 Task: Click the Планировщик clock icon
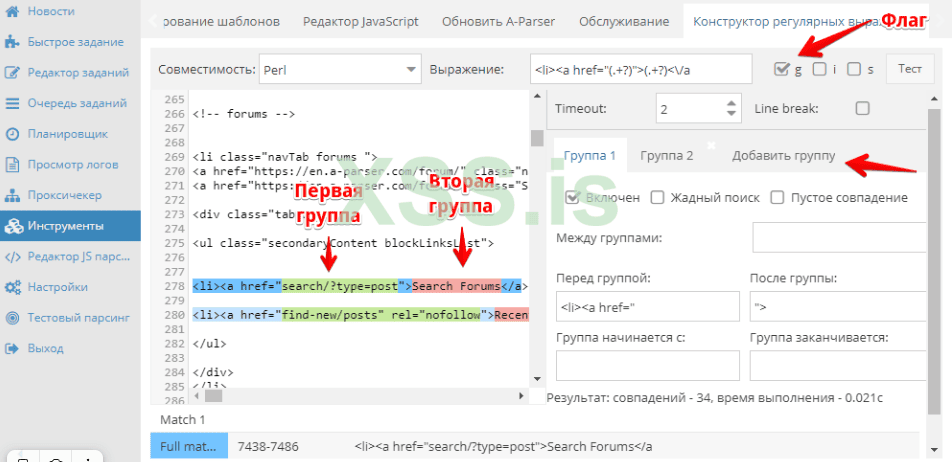12,134
